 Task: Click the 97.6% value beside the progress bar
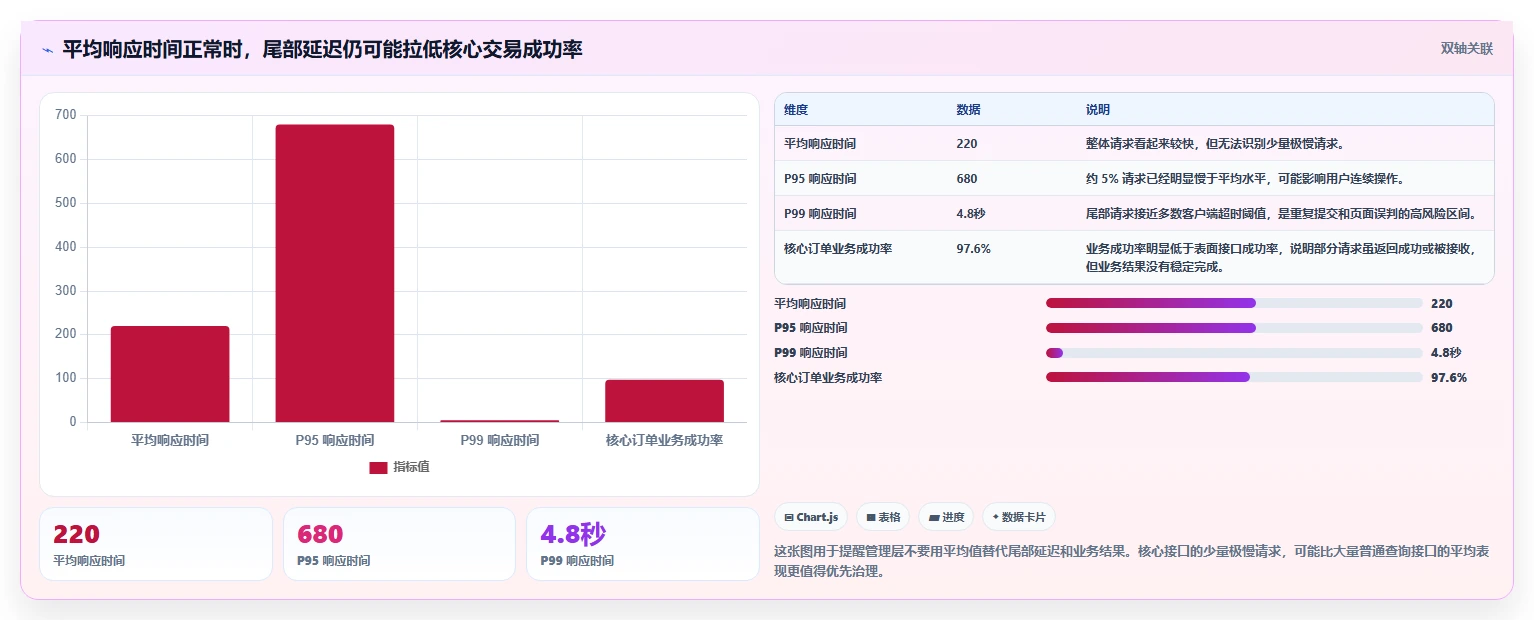pos(1449,377)
